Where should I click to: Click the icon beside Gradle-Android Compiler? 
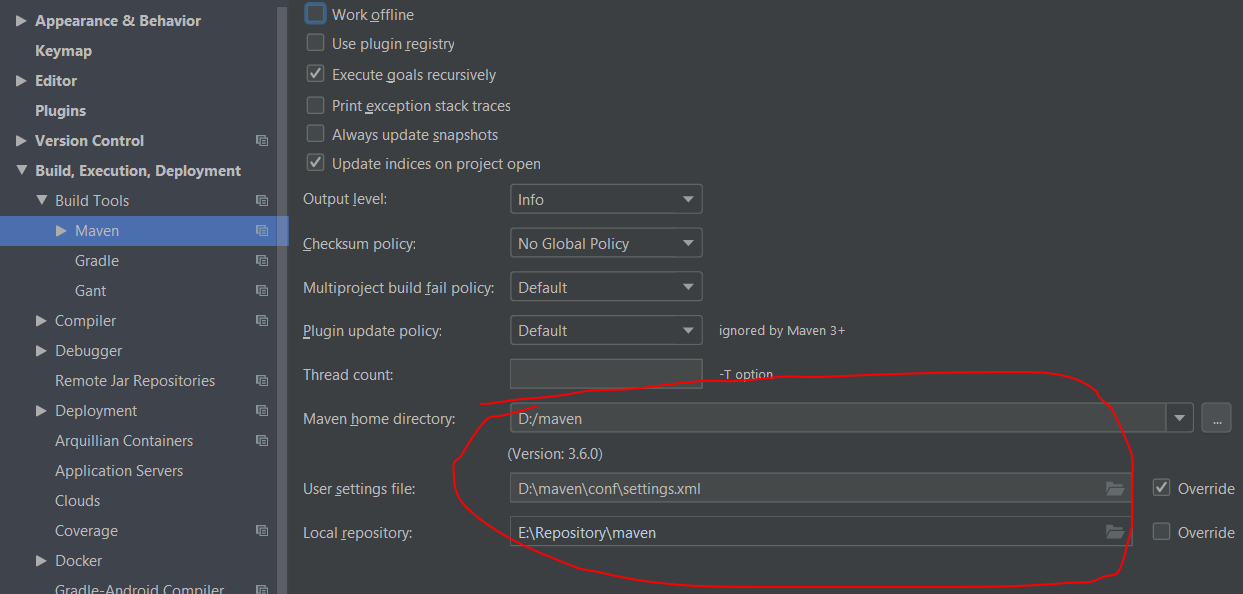point(262,588)
